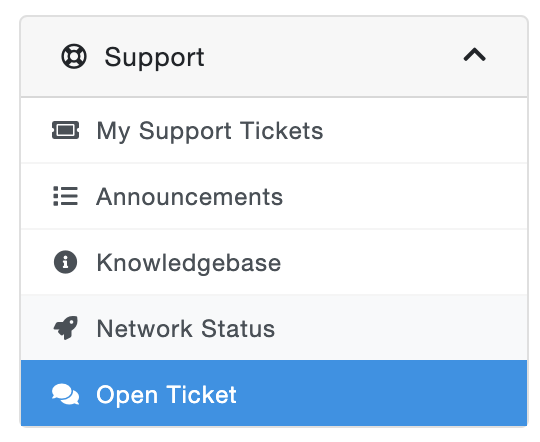
Task: View Network Status
Action: tap(186, 329)
